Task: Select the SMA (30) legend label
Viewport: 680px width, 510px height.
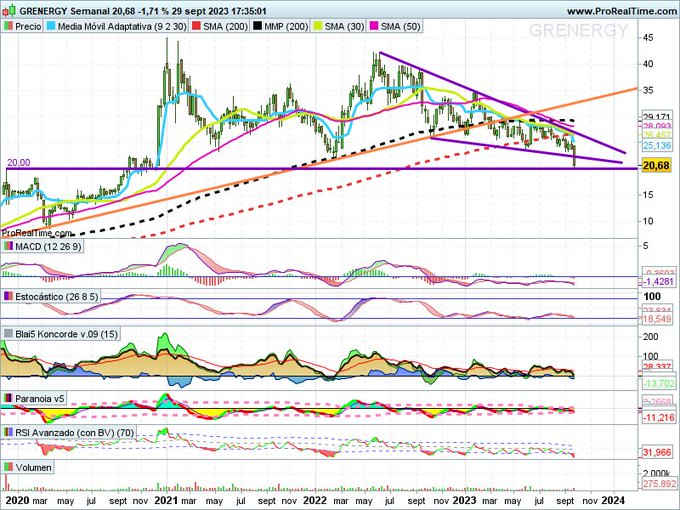Action: [x=344, y=26]
